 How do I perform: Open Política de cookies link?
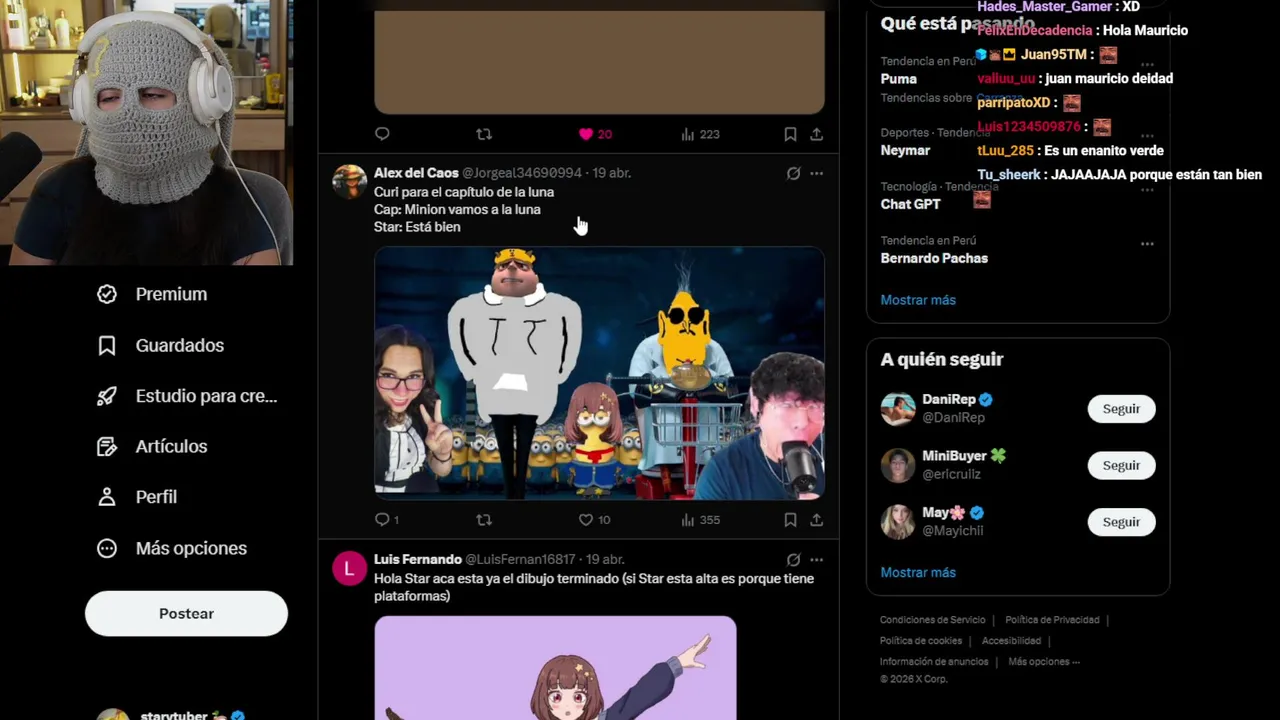[921, 641]
